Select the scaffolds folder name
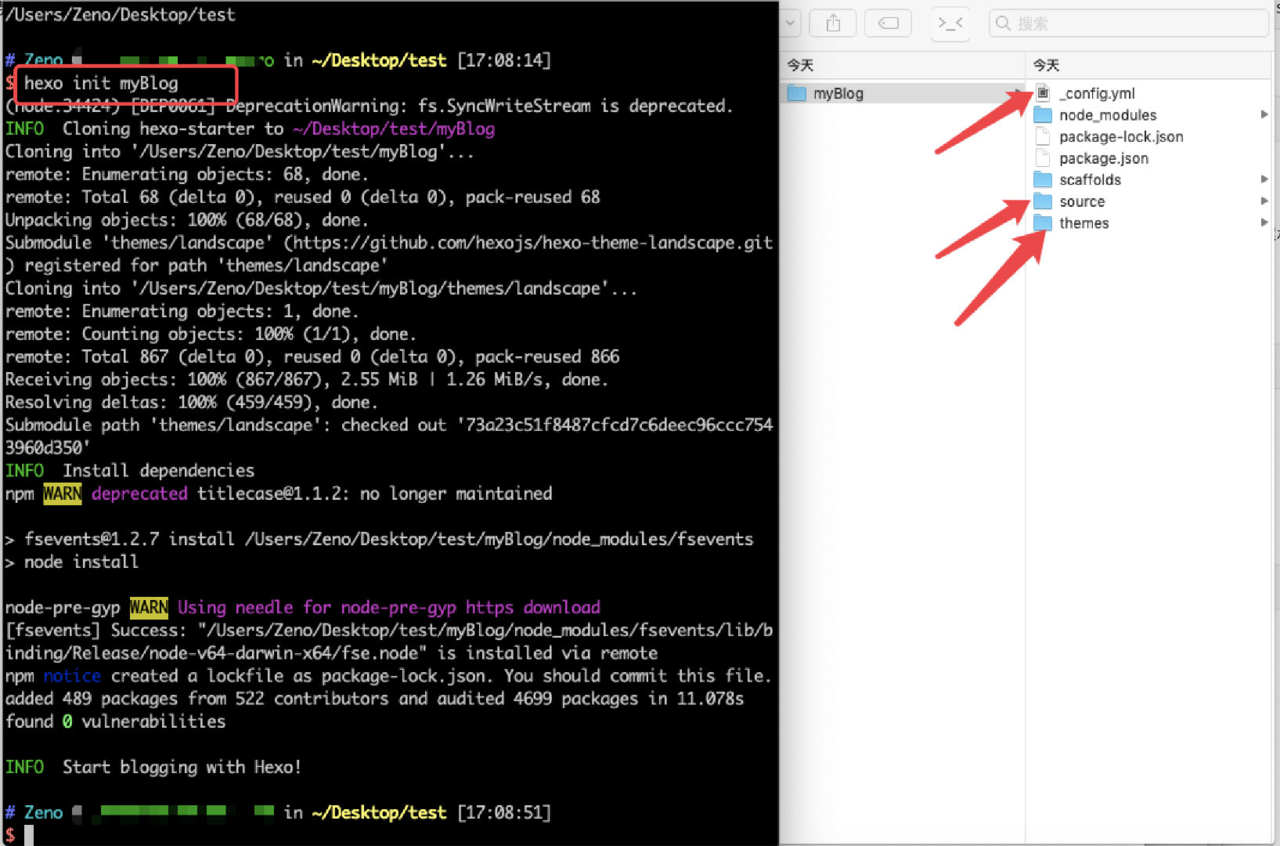This screenshot has width=1280, height=846. tap(1090, 180)
